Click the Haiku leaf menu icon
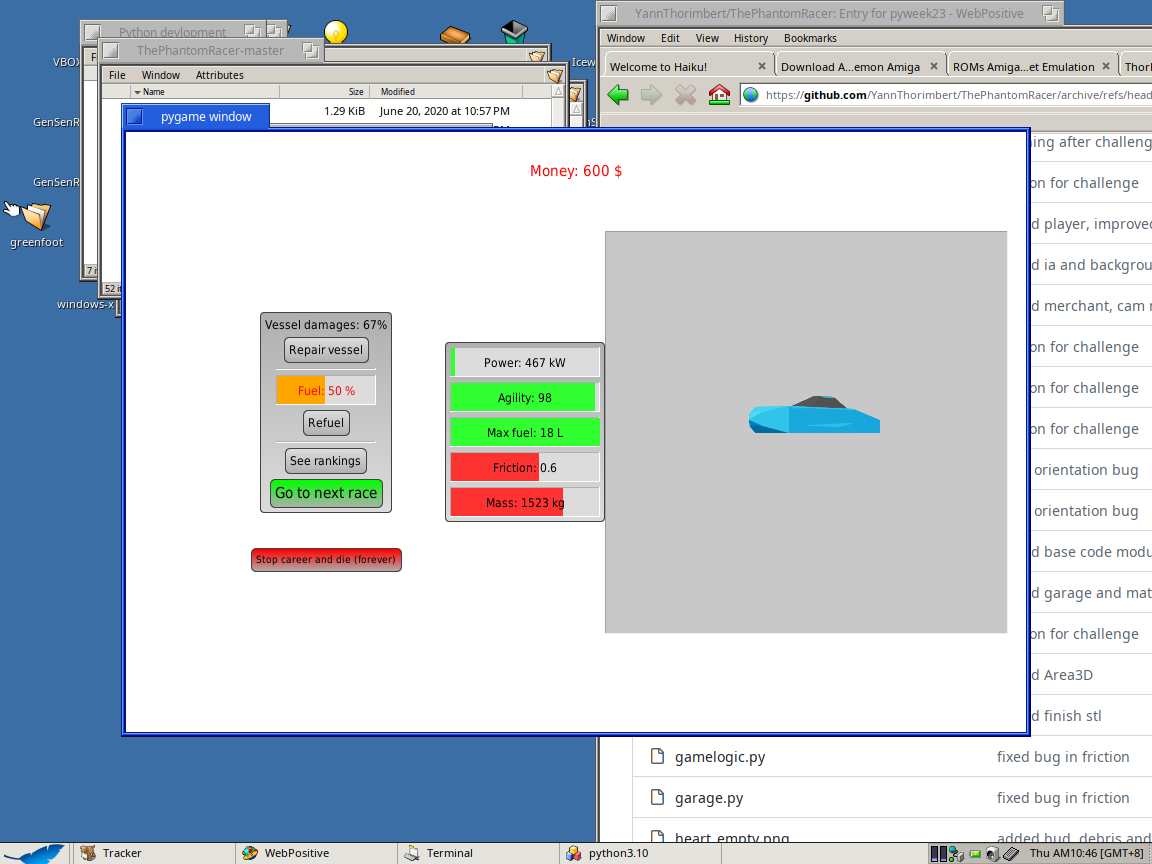 (x=37, y=853)
